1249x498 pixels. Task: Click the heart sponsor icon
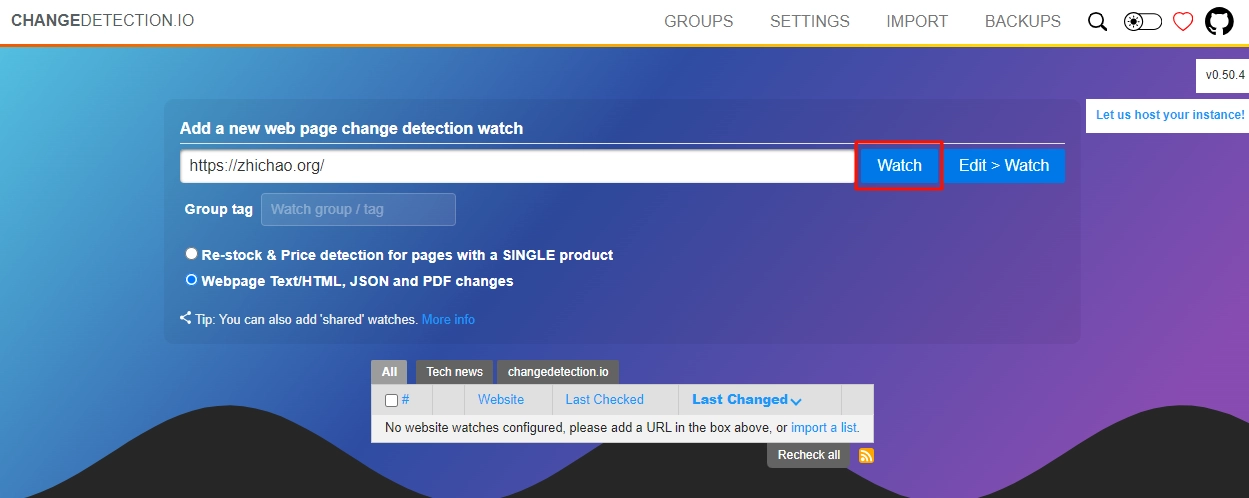point(1183,22)
